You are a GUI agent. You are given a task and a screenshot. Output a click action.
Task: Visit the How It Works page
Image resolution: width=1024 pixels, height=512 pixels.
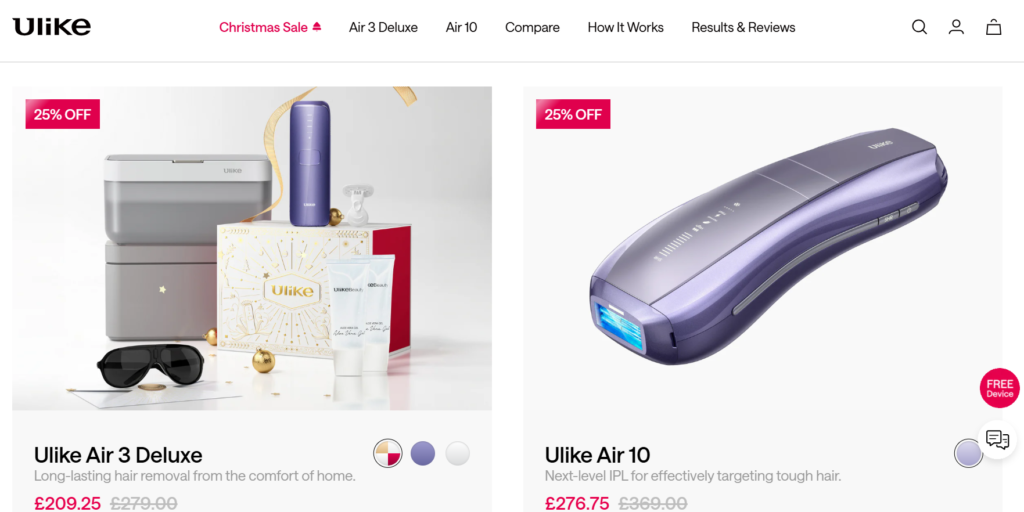626,27
